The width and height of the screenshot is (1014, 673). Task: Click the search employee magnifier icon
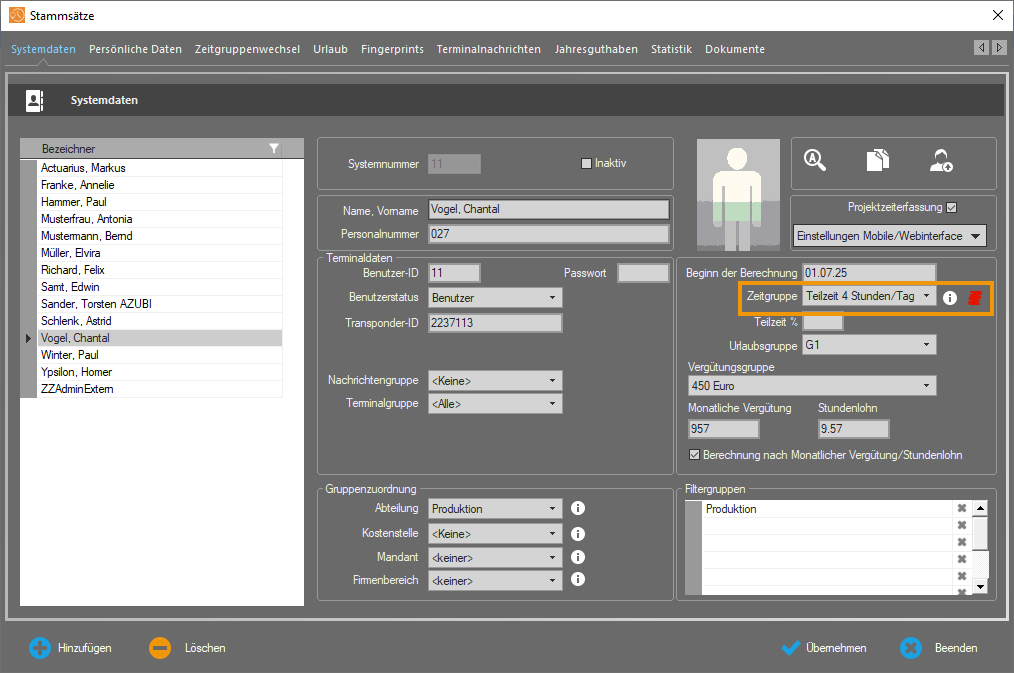point(815,161)
